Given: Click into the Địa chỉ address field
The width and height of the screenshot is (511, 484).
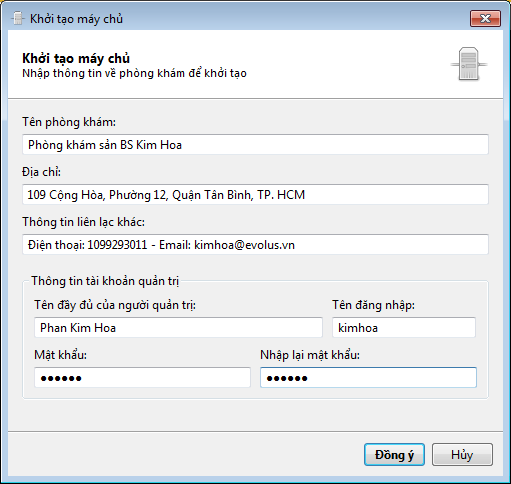Looking at the screenshot, I should pos(255,194).
